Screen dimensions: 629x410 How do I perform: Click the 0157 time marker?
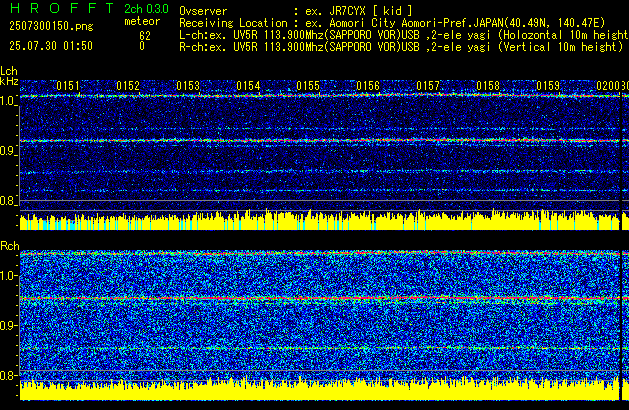(x=428, y=86)
